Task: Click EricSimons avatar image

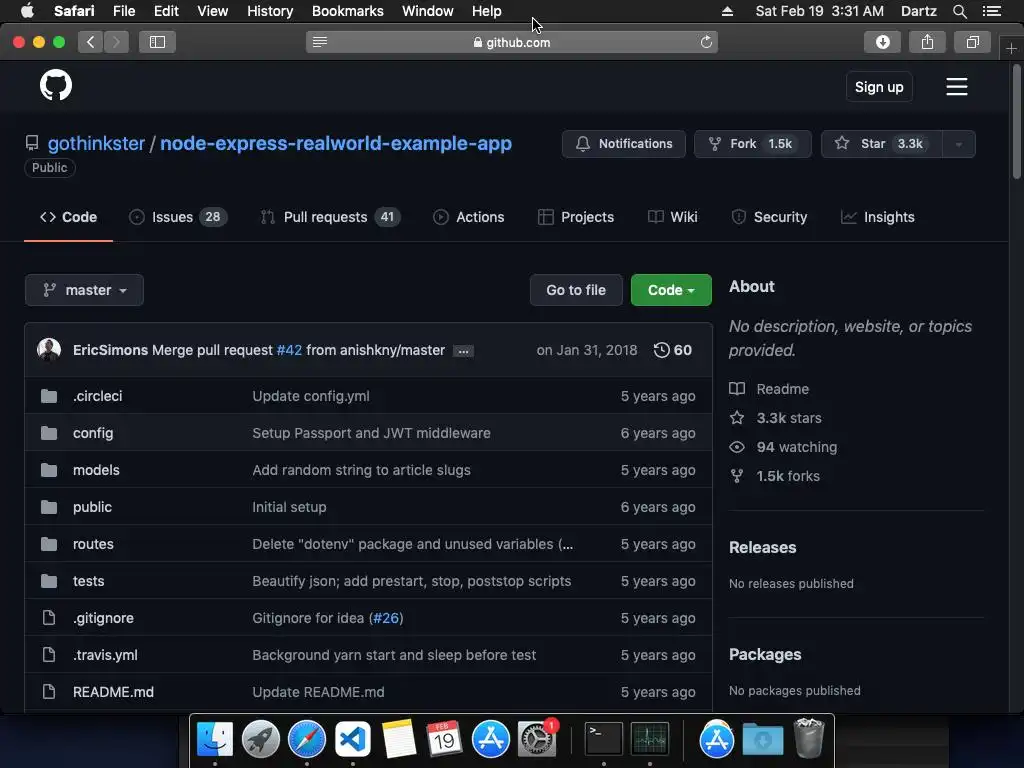Action: [x=49, y=350]
